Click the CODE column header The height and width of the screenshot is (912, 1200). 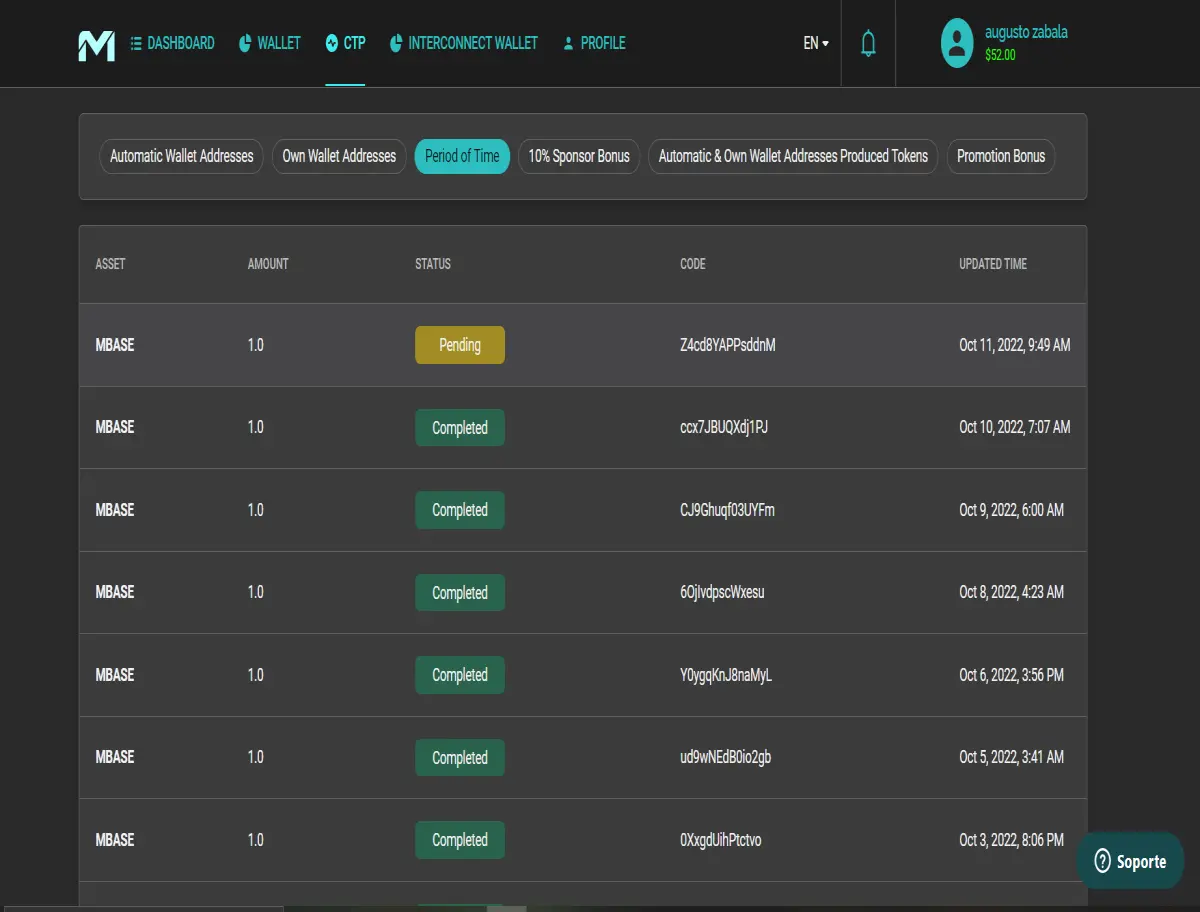tap(693, 264)
